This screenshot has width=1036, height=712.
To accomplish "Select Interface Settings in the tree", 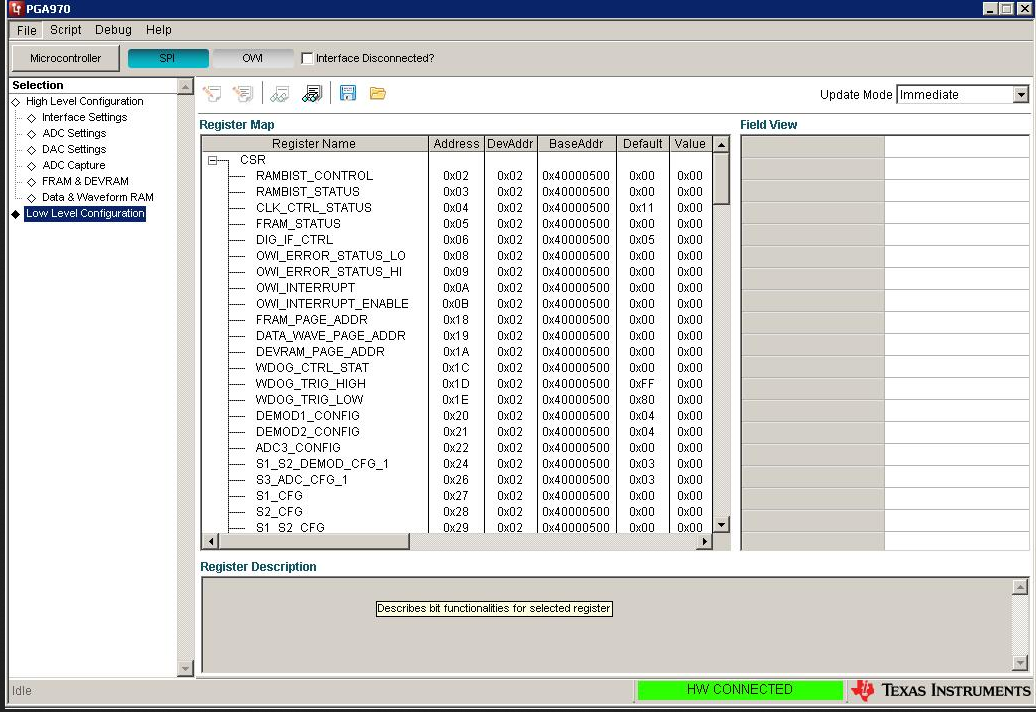I will 85,117.
